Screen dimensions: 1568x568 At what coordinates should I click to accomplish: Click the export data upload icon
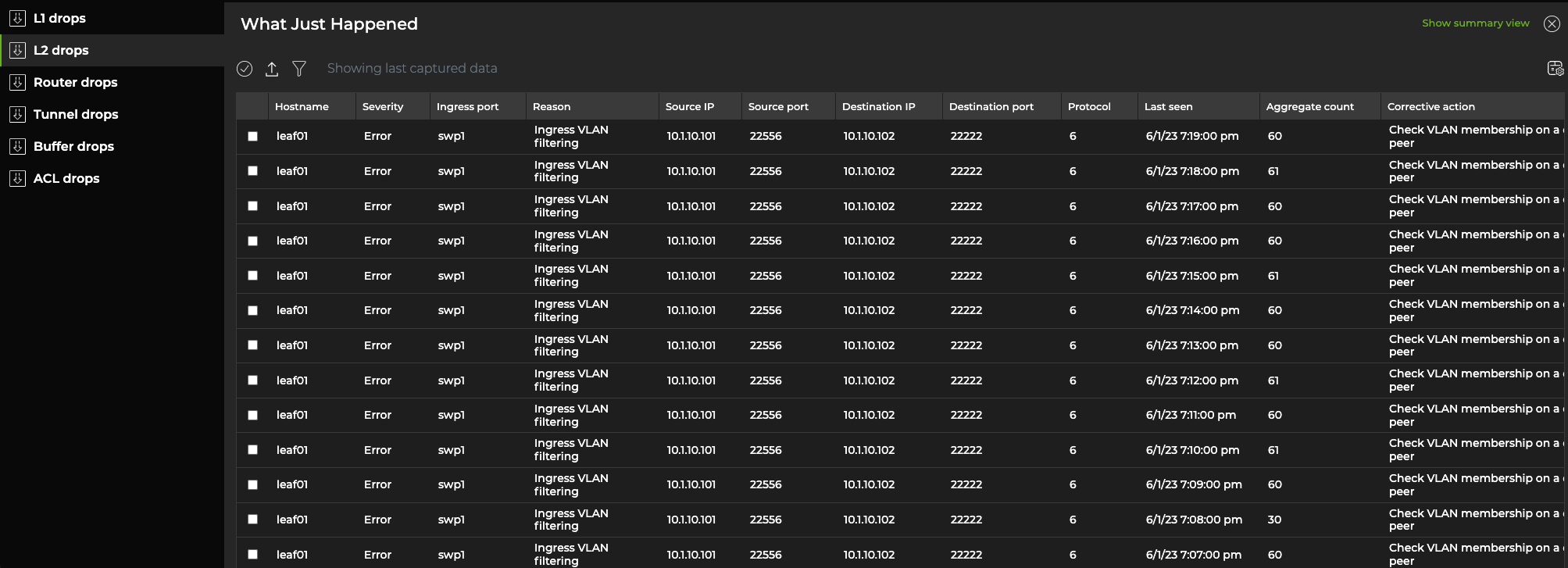[x=272, y=69]
